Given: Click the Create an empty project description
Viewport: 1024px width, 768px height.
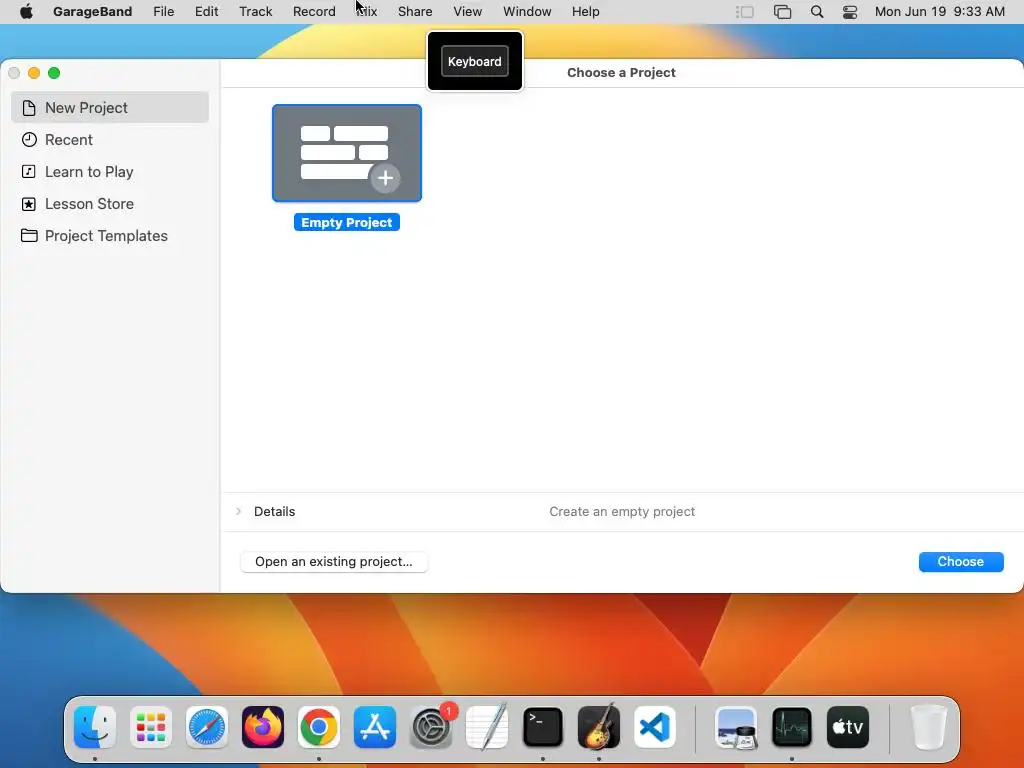Looking at the screenshot, I should click(622, 511).
